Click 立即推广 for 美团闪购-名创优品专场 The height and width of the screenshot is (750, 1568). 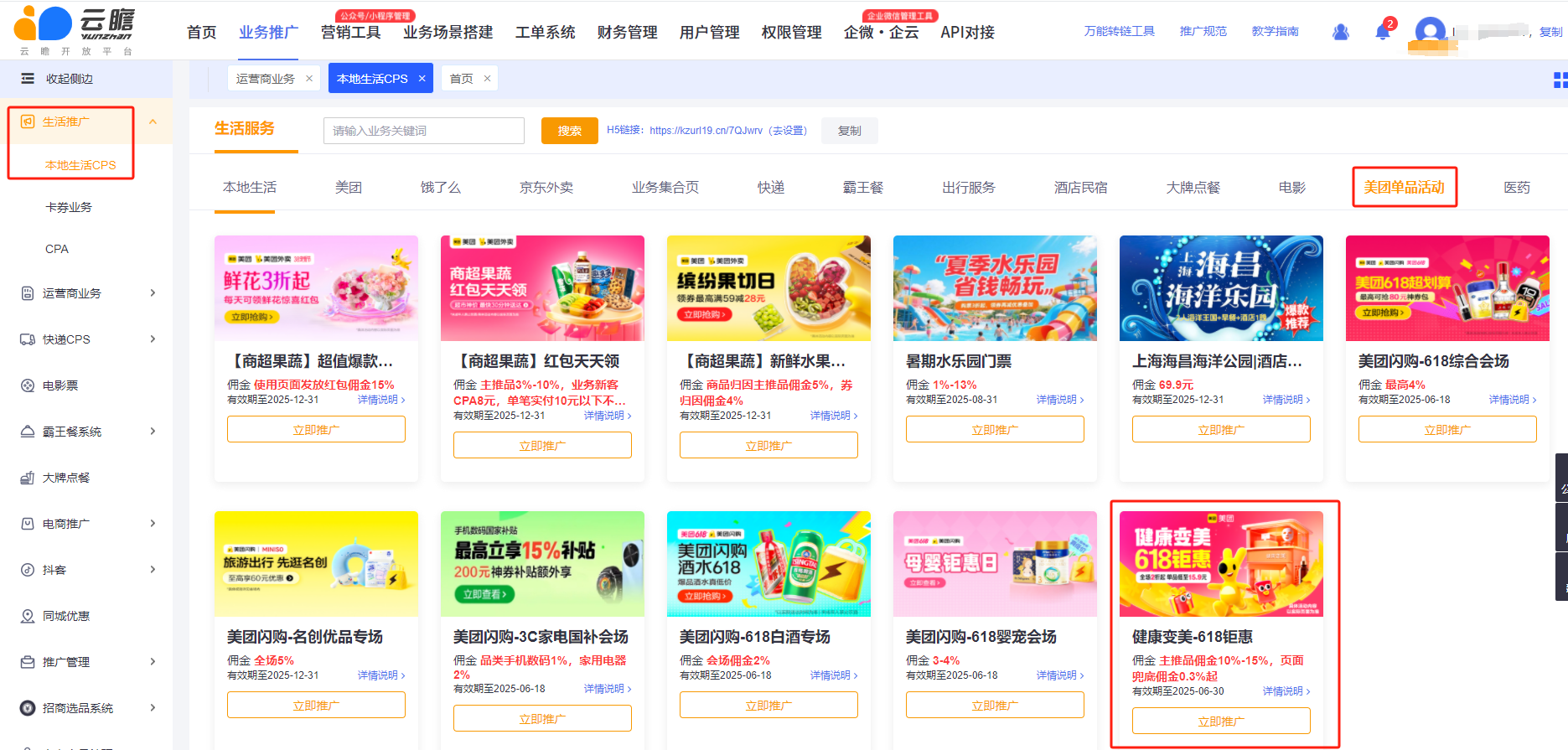316,705
